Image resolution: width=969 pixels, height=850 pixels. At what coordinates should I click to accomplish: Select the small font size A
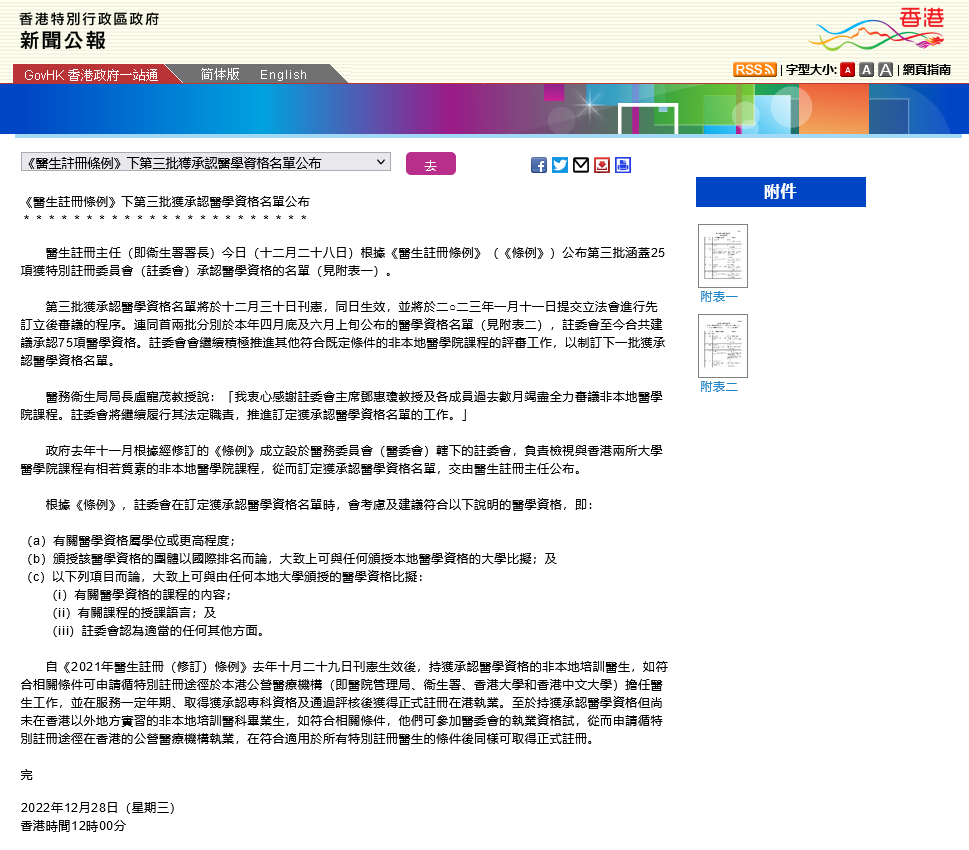click(x=847, y=70)
